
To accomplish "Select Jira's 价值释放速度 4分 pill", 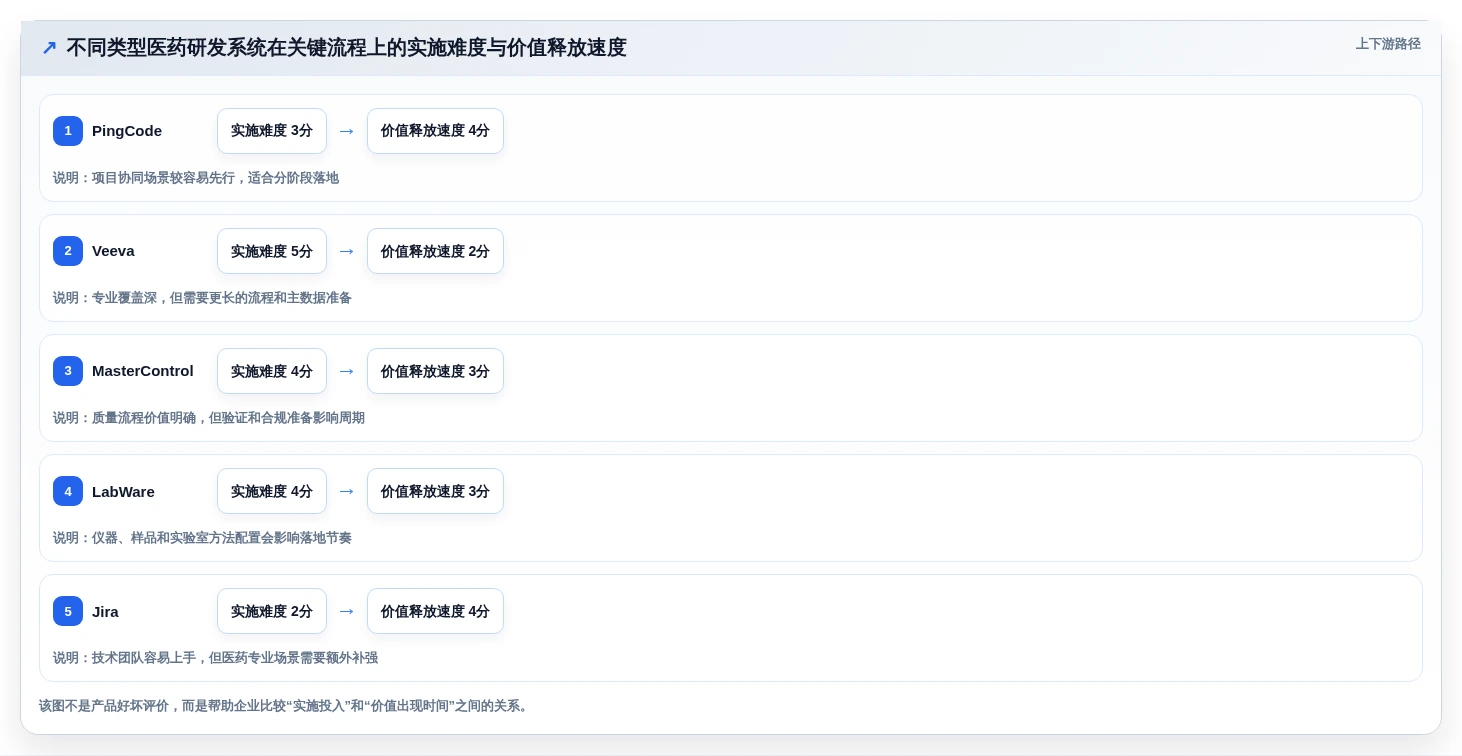I will (435, 611).
